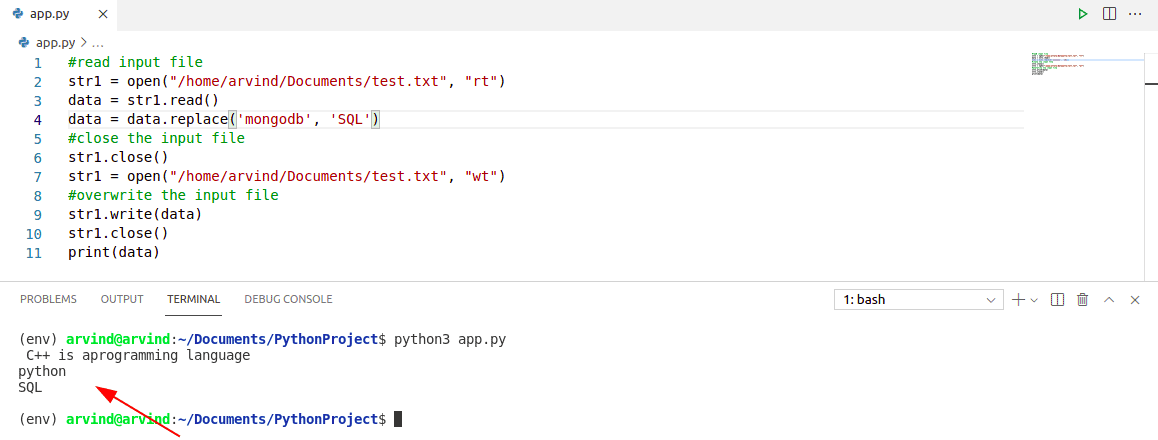Close the app.py editor tab
The image size is (1158, 440).
[x=103, y=14]
